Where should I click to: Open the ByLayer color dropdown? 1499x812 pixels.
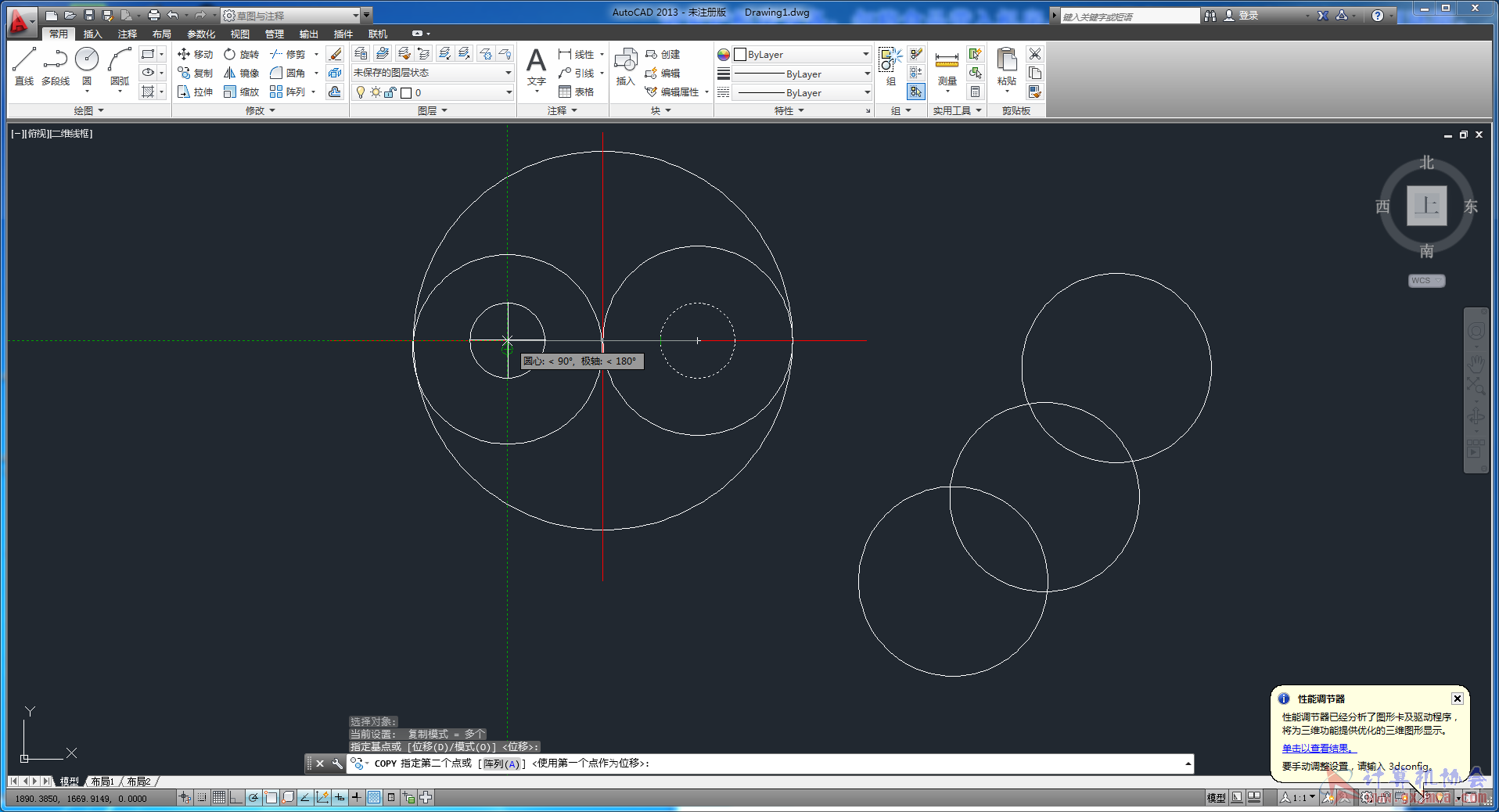click(802, 54)
